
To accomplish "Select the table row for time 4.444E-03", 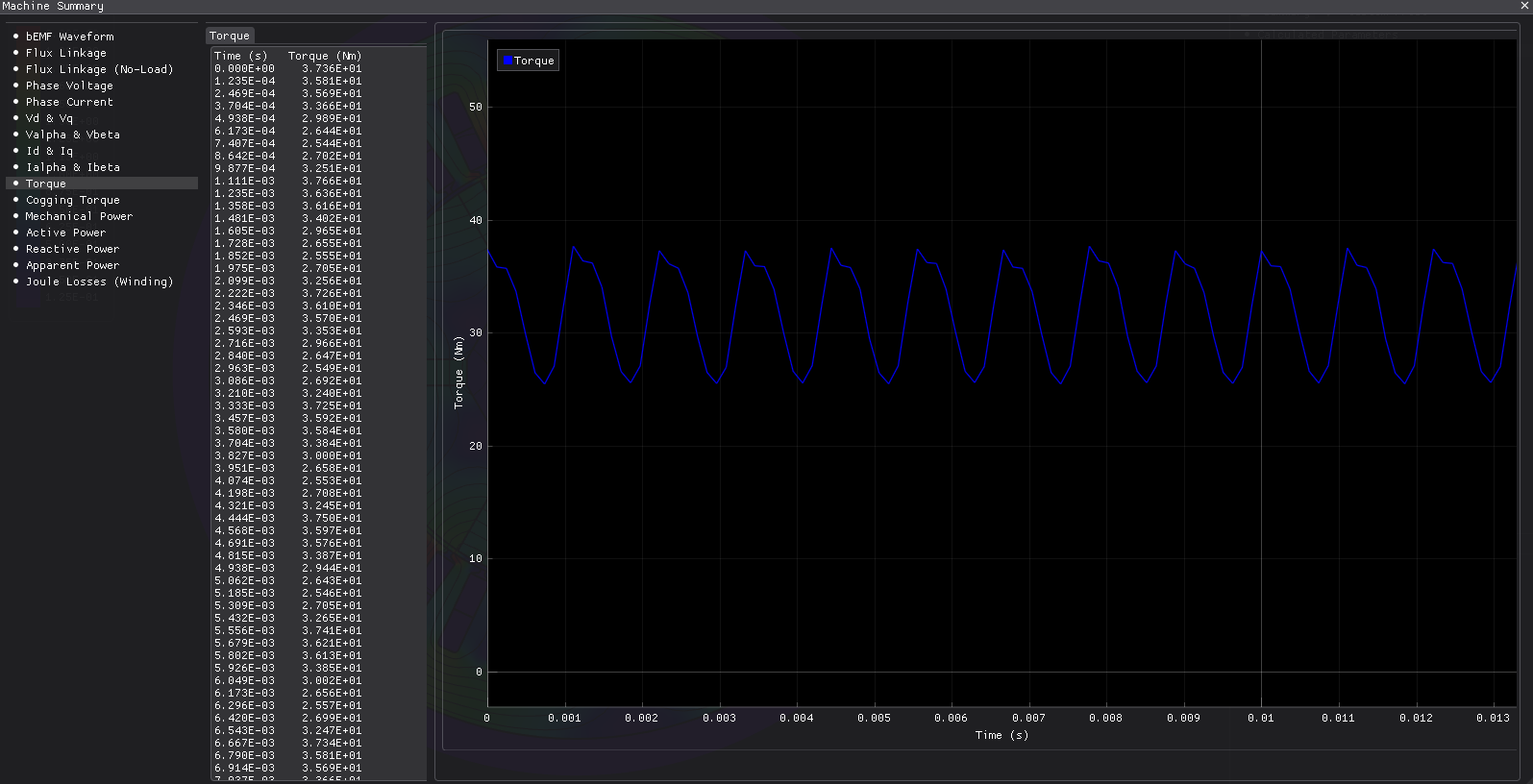I will 288,518.
